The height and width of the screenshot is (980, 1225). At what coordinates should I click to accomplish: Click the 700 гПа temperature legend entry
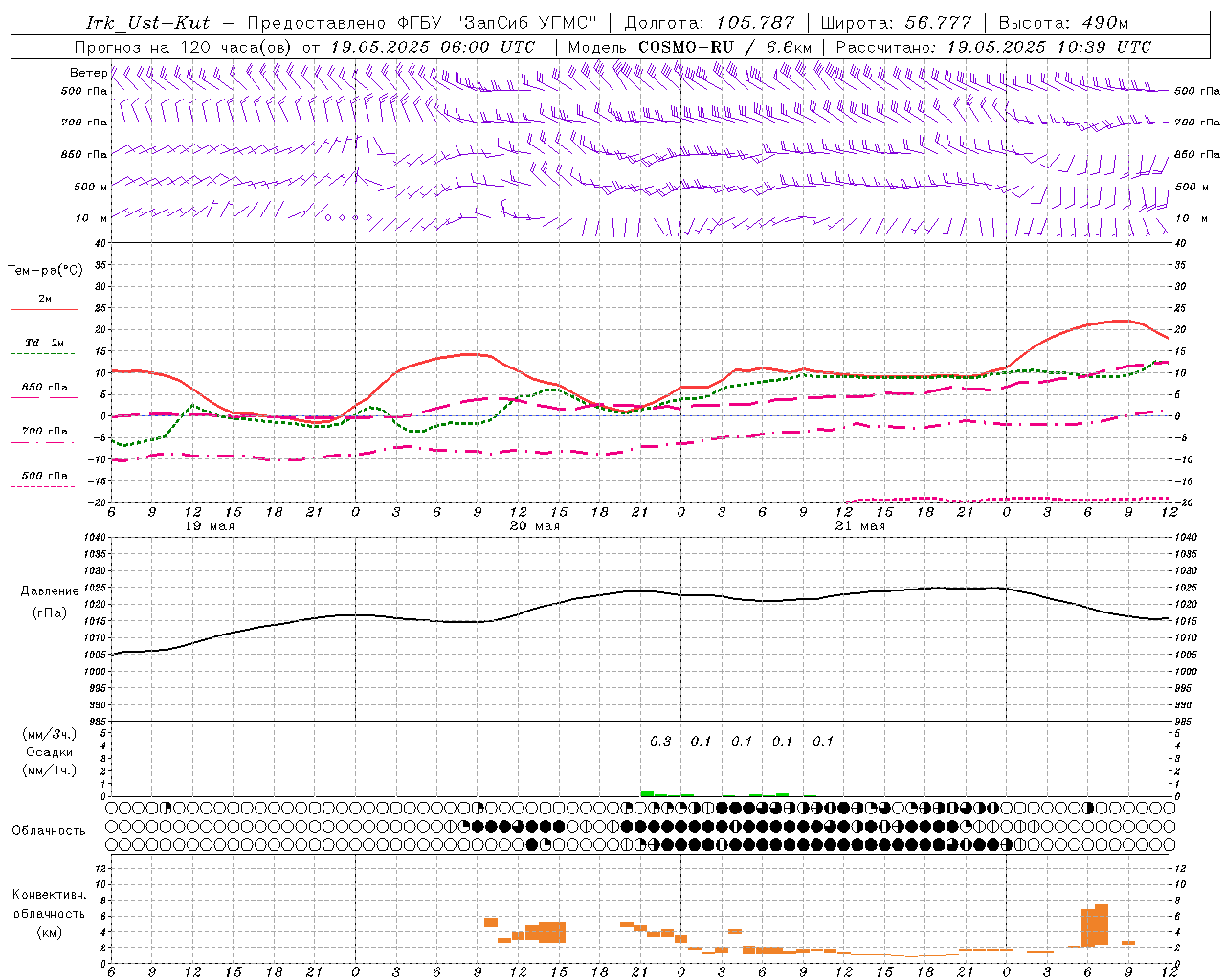[45, 432]
